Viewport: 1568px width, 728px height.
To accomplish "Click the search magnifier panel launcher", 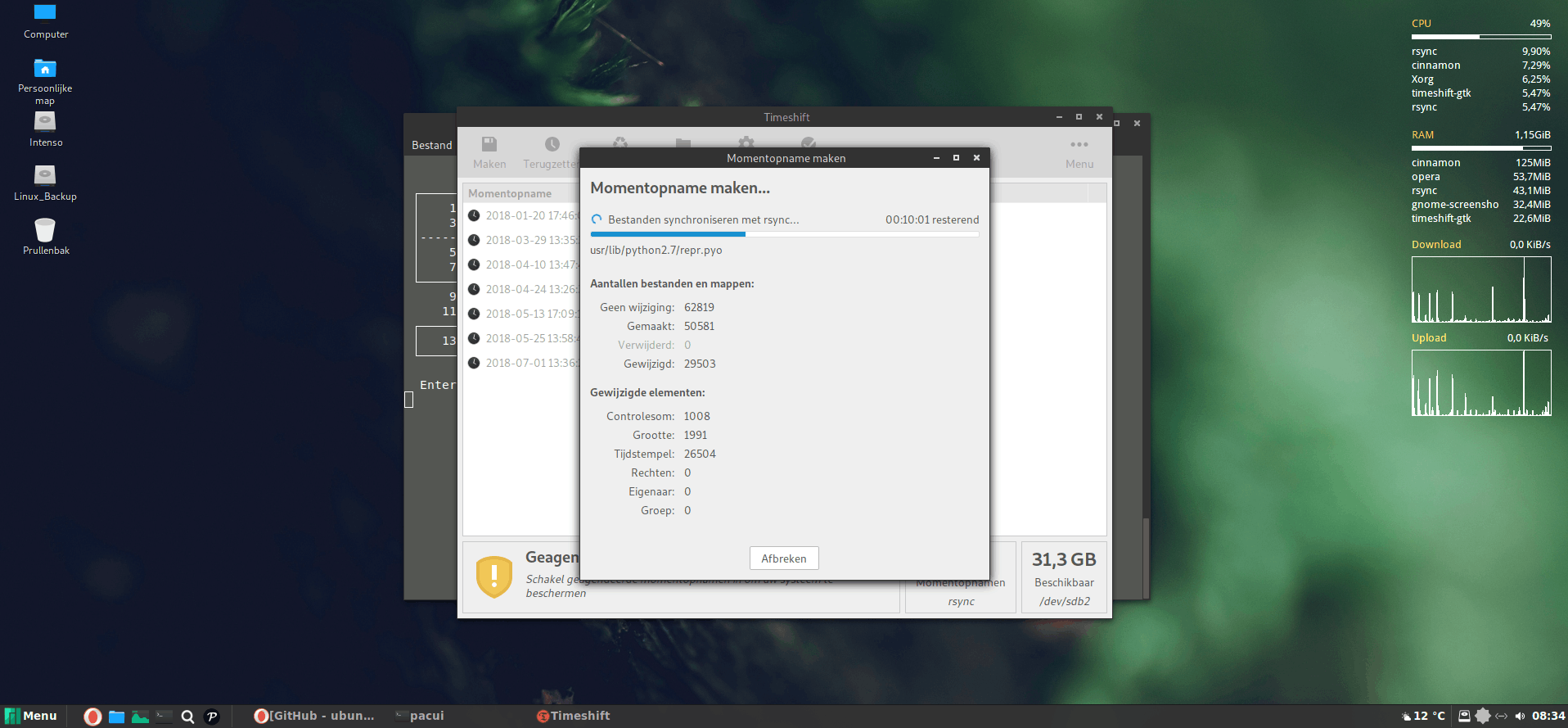I will [x=187, y=717].
